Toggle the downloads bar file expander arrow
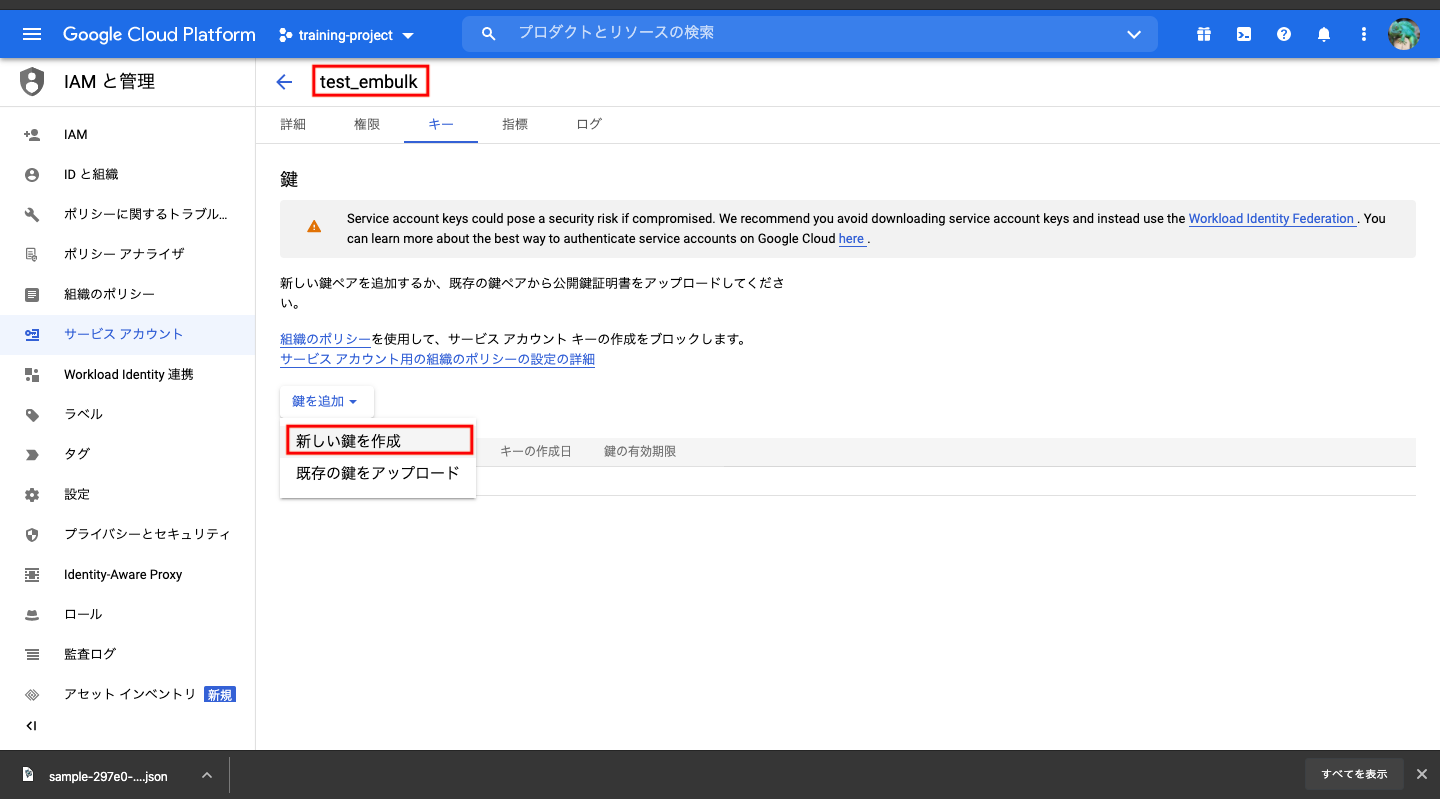This screenshot has width=1440, height=799. pyautogui.click(x=207, y=774)
